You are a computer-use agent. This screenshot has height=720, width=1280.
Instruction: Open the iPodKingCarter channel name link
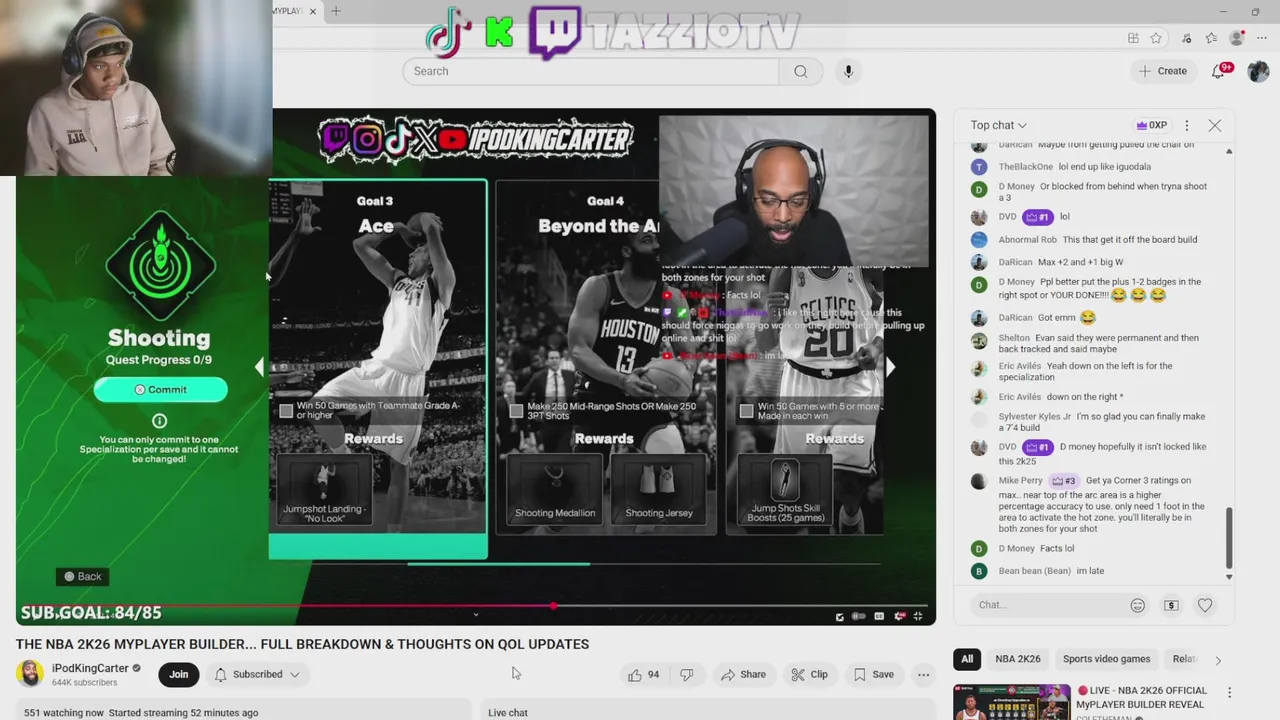[90, 668]
